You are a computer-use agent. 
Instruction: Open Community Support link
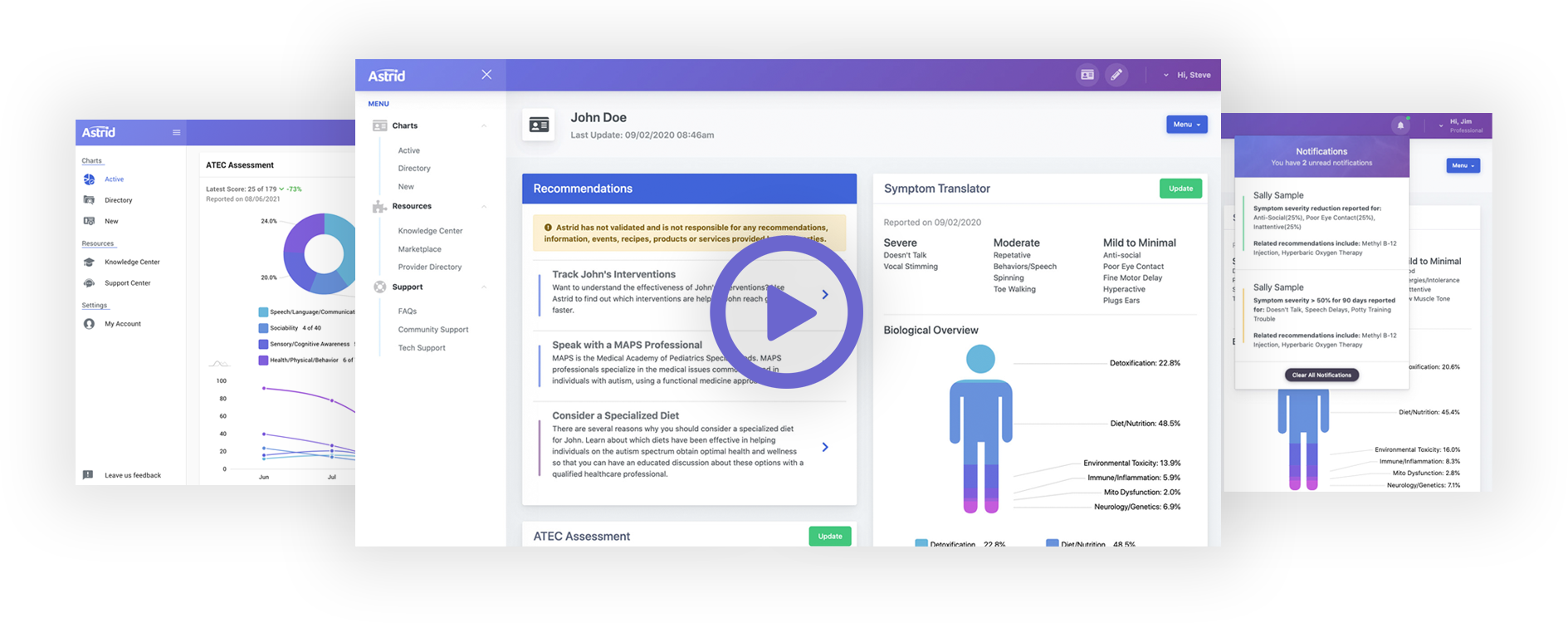click(433, 330)
